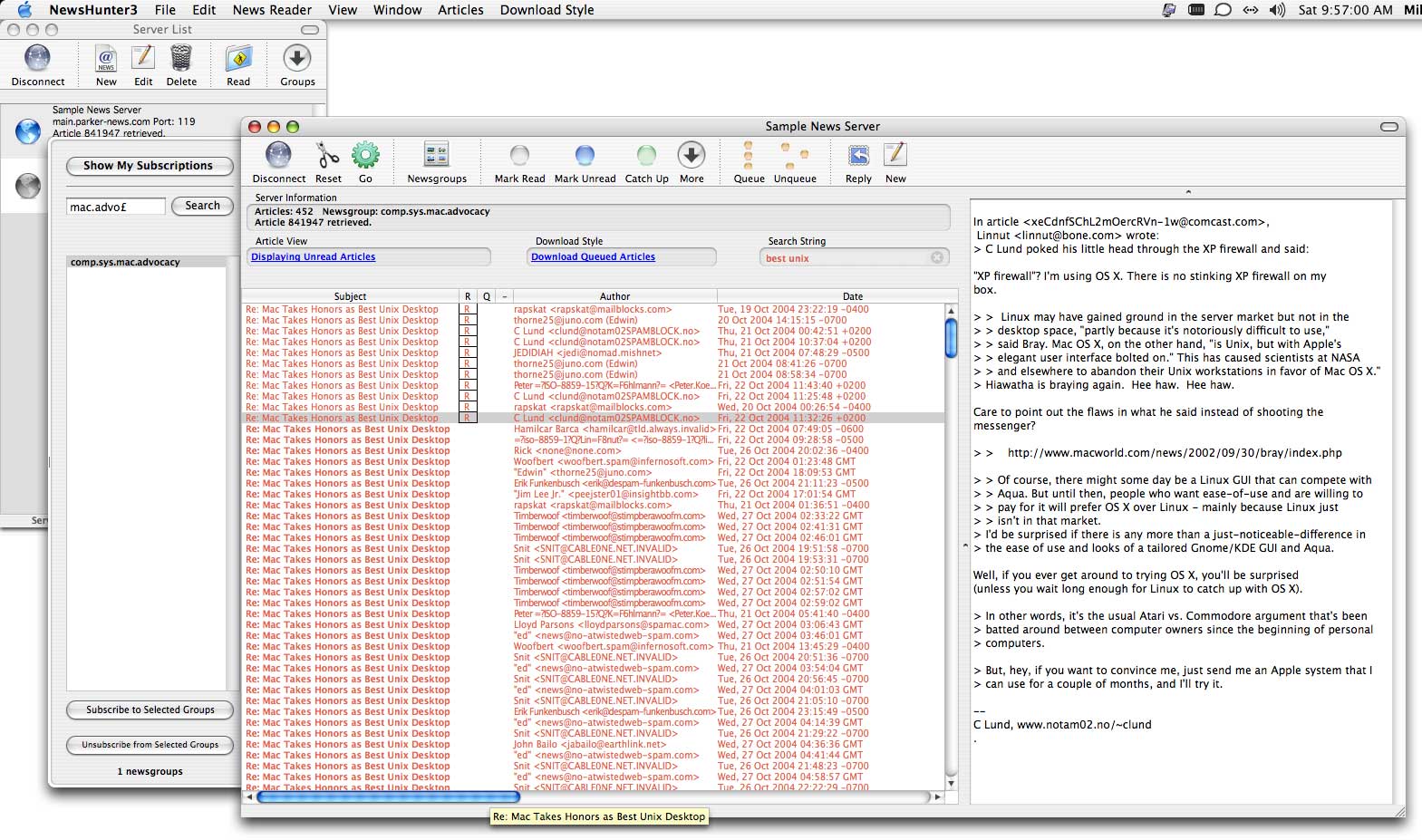Viewport: 1422px width, 840px height.
Task: Select comp.sys.mac.advocacy in groups list
Action: [147, 262]
